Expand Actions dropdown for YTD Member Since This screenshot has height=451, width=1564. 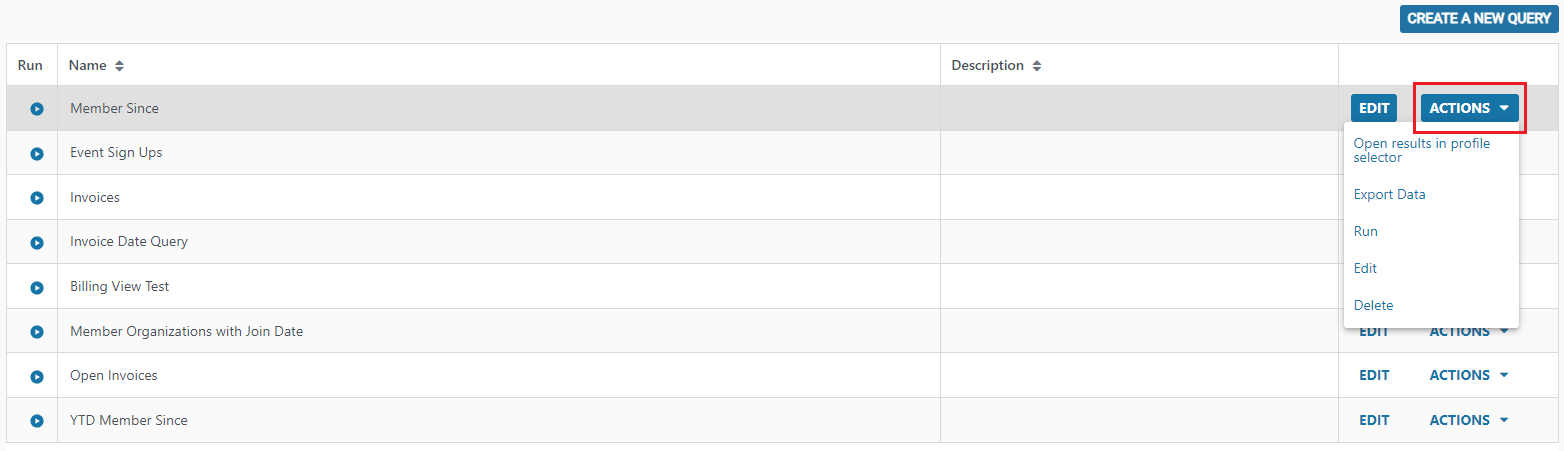[x=1469, y=420]
